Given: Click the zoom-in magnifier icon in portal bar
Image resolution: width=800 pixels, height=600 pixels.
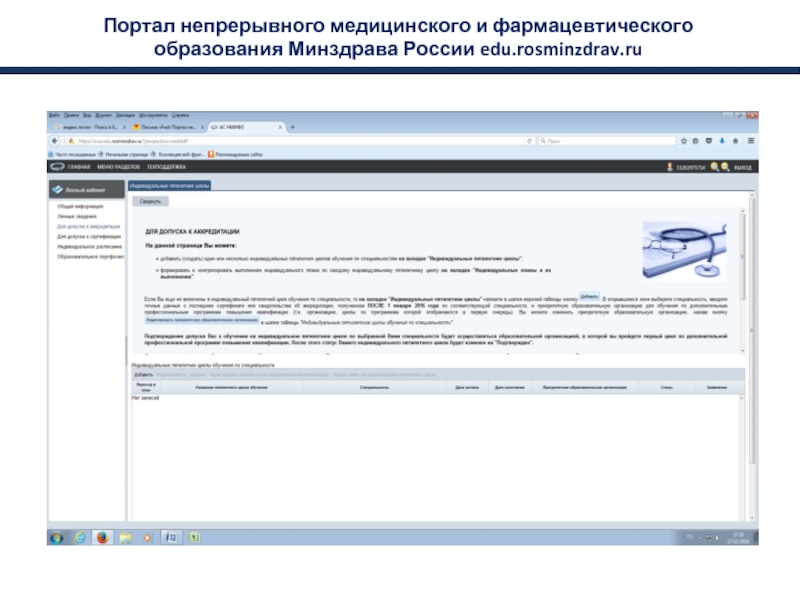Looking at the screenshot, I should (714, 167).
